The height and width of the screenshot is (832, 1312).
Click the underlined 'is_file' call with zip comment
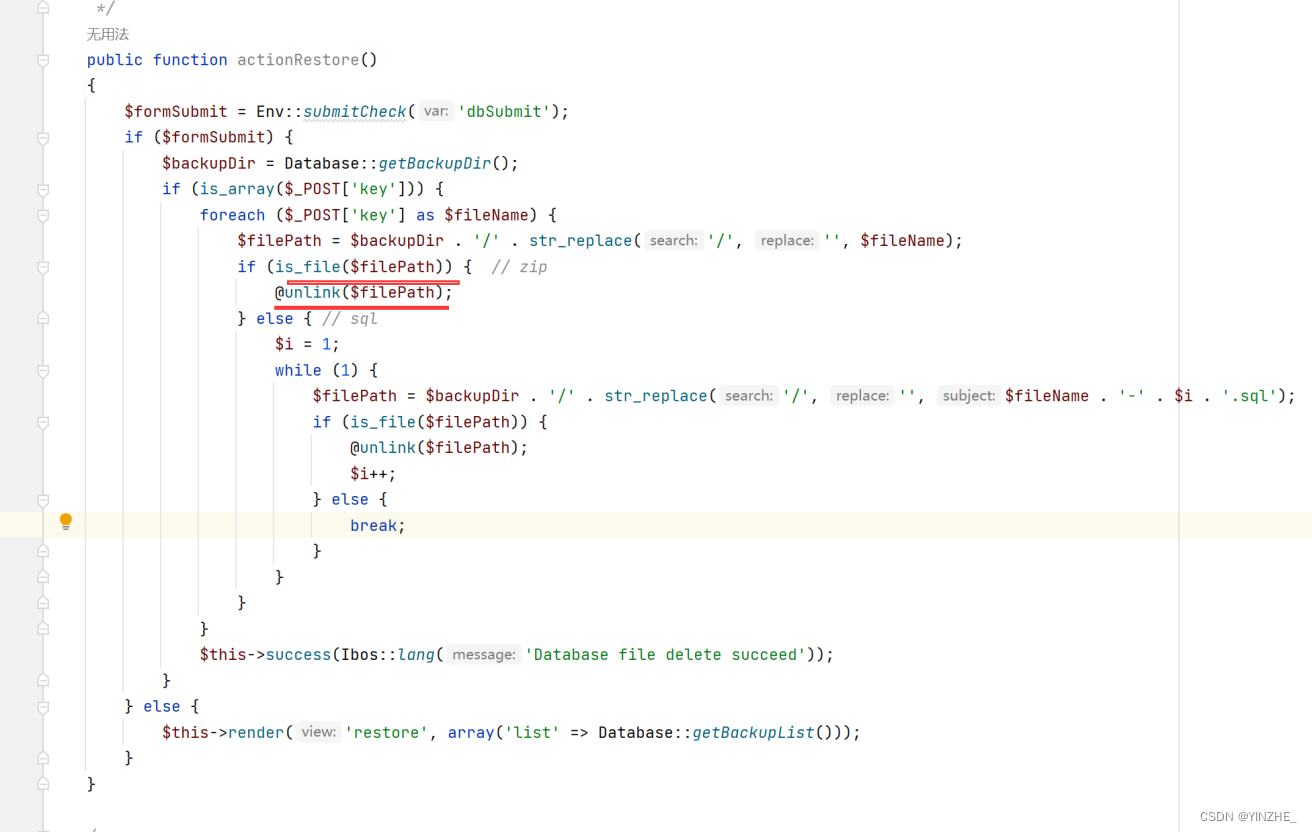coord(307,266)
